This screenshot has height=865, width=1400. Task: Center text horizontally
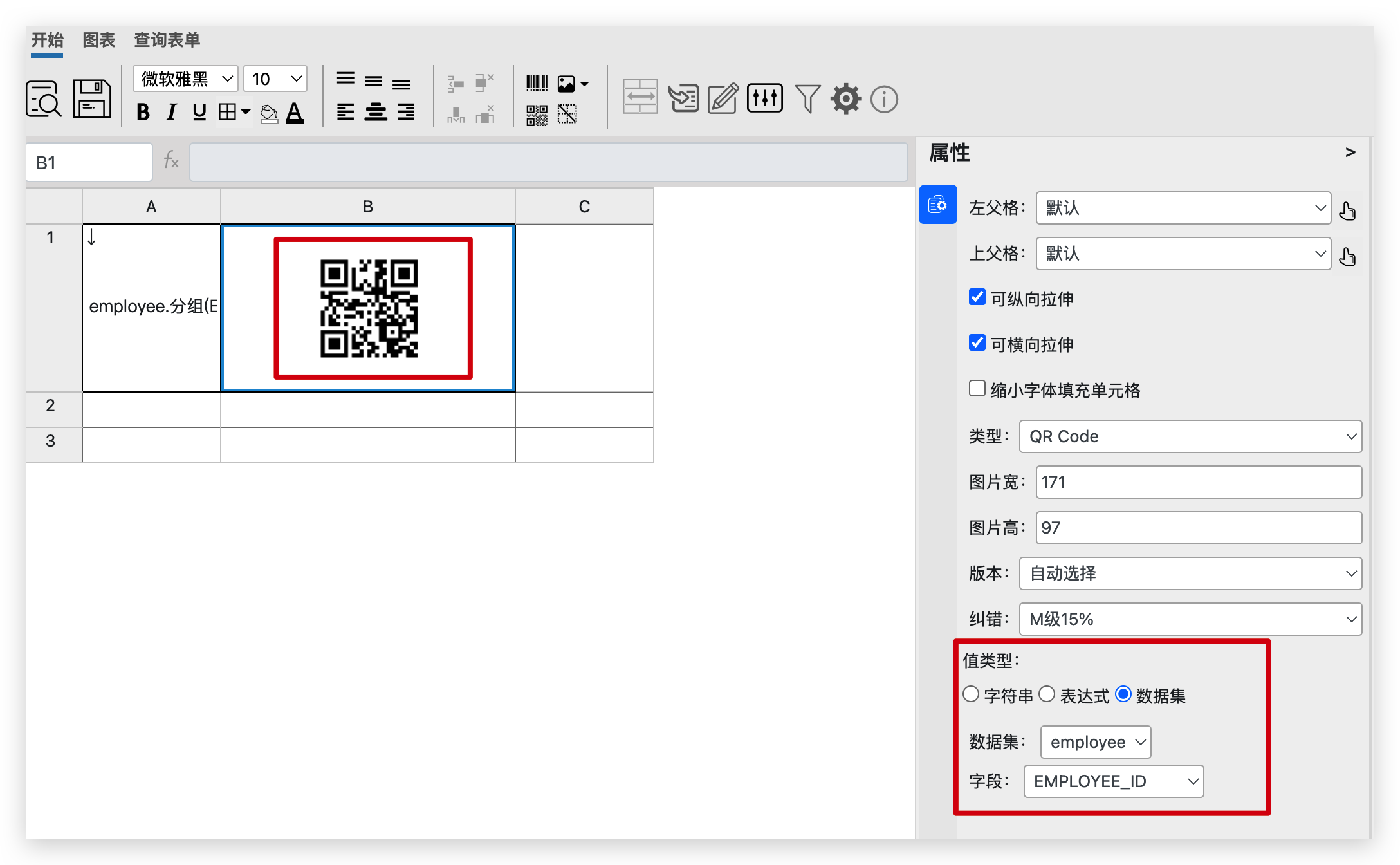pyautogui.click(x=376, y=112)
